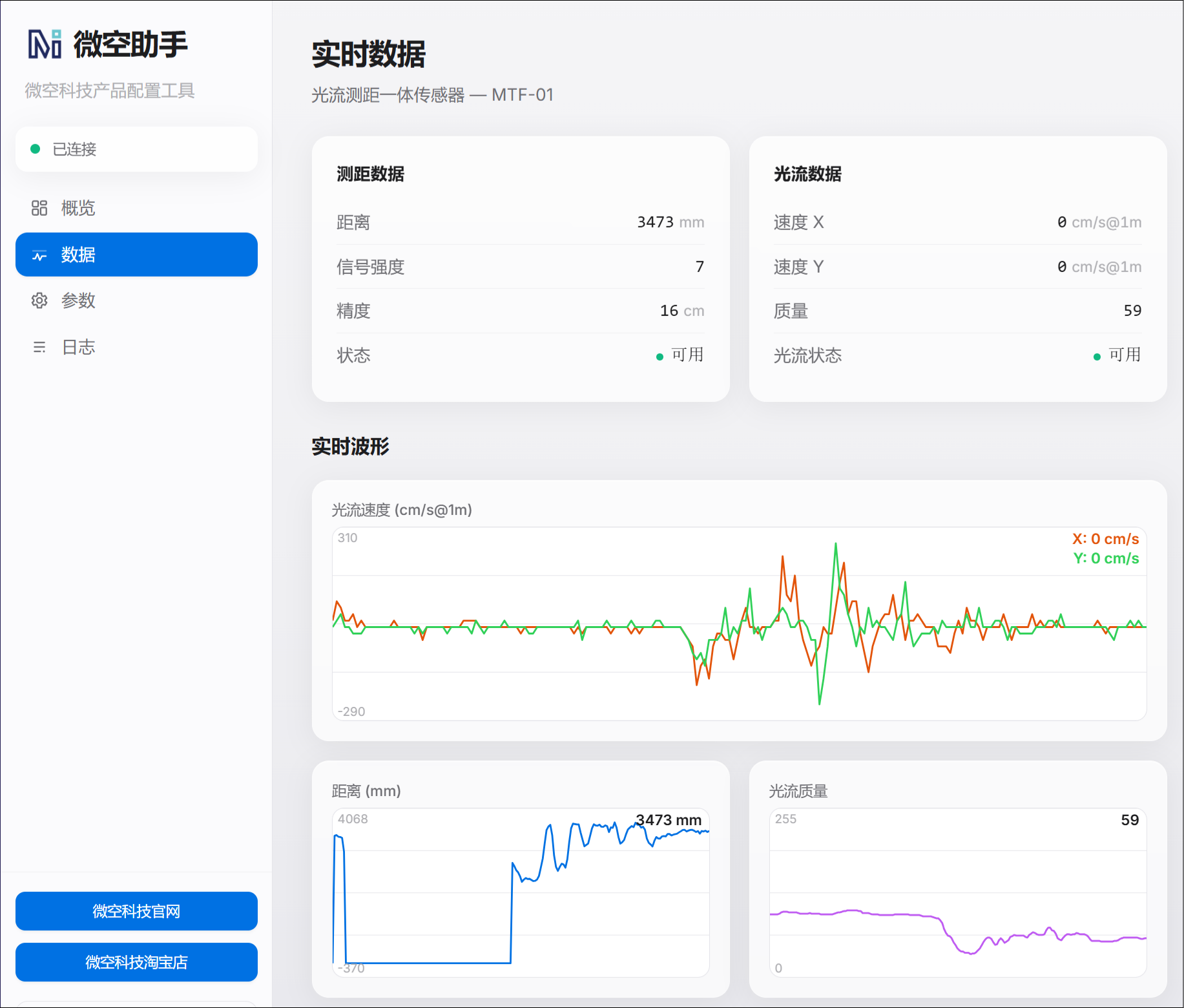Viewport: 1184px width, 1008px height.
Task: Click the 精度 value 16 cm
Action: 682,311
